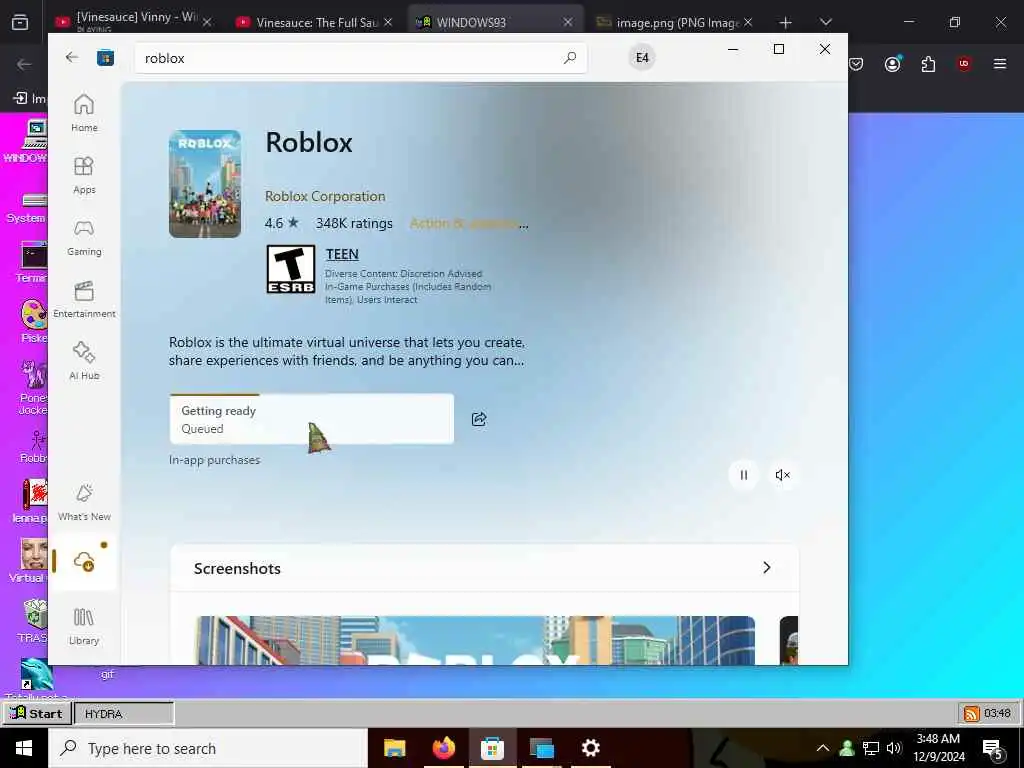Click the Microsoft Store logo icon
The width and height of the screenshot is (1024, 768).
pyautogui.click(x=105, y=57)
